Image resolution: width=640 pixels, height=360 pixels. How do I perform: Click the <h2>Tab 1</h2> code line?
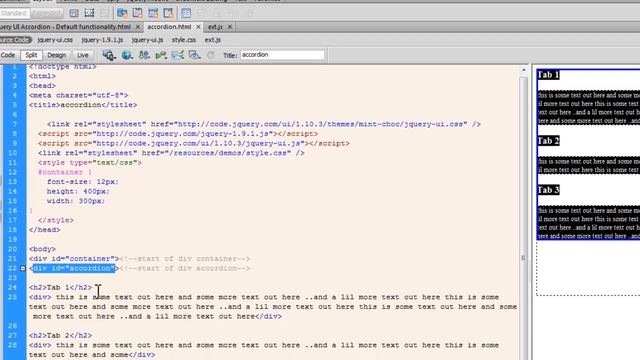click(60, 287)
